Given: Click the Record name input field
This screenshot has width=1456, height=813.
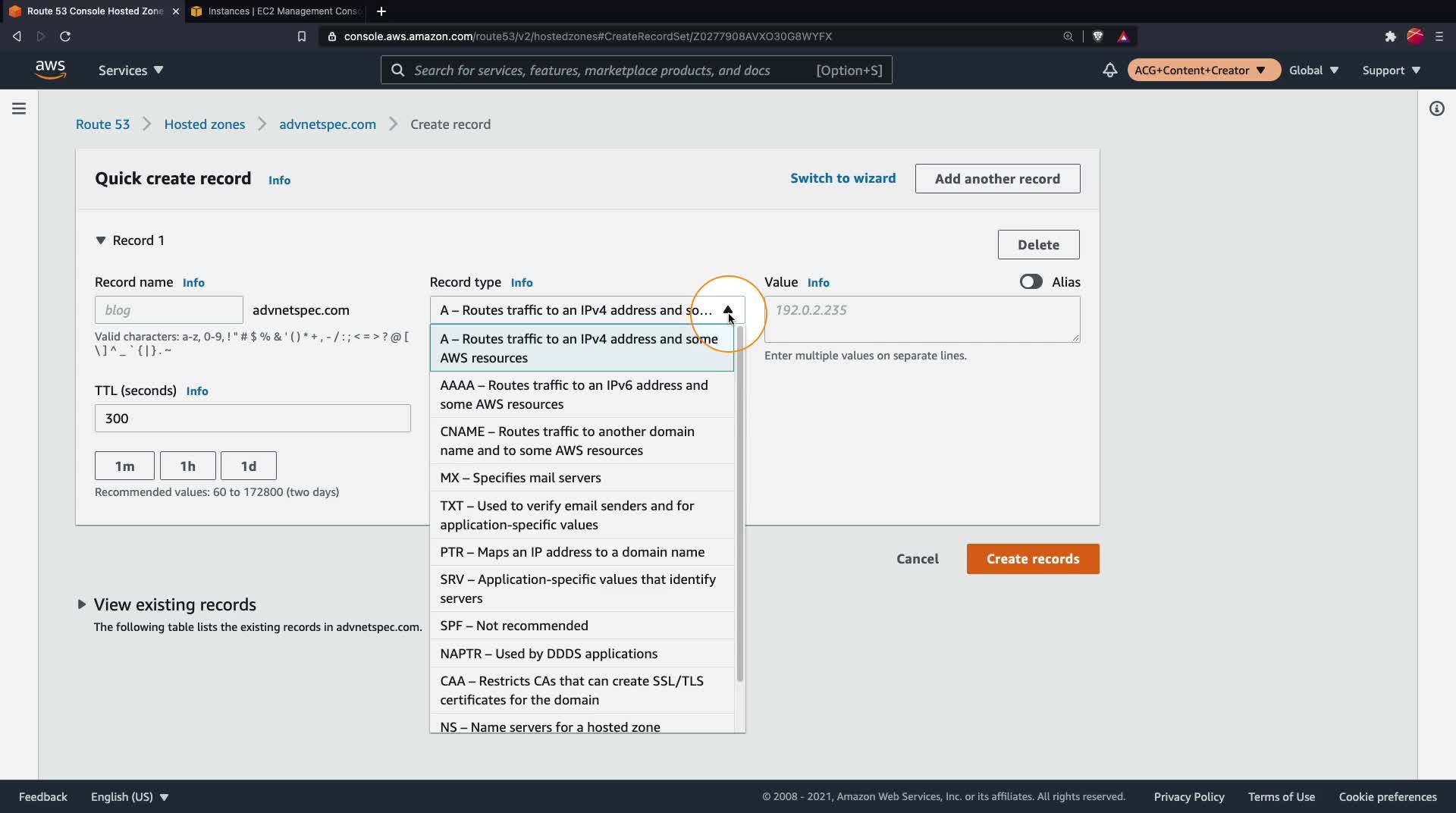Looking at the screenshot, I should pyautogui.click(x=169, y=310).
